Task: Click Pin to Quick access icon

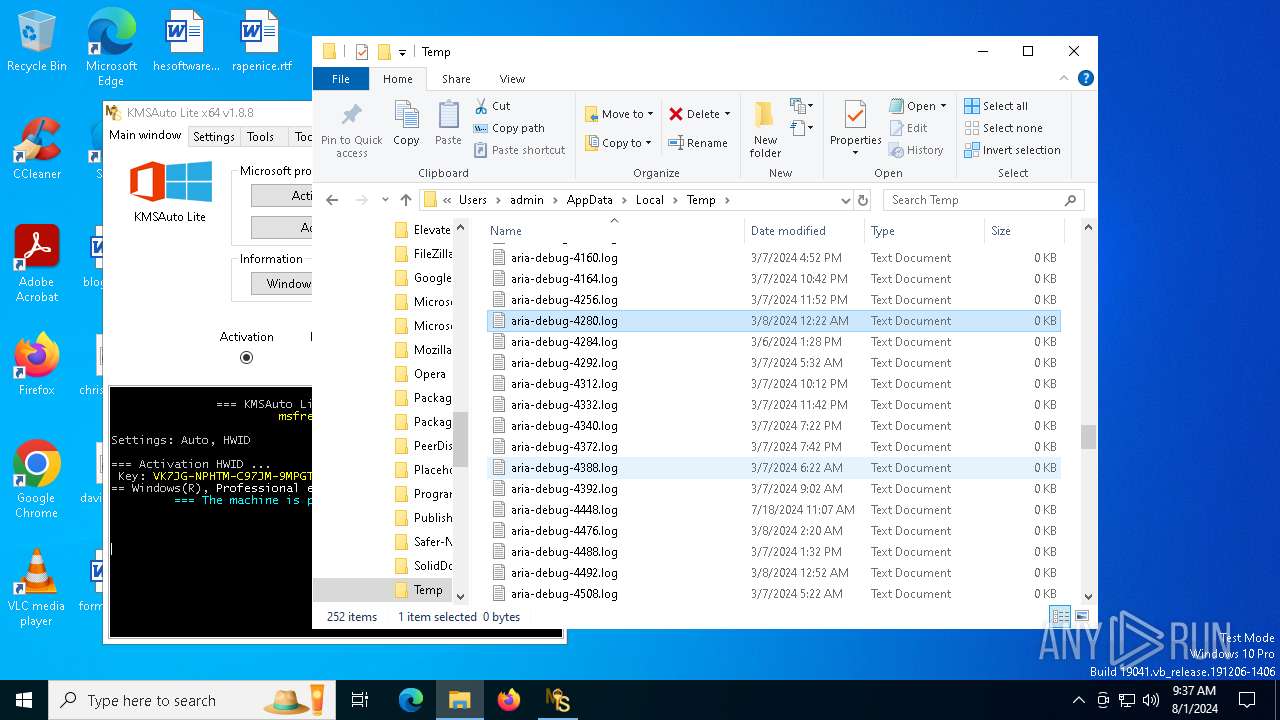Action: (x=351, y=114)
